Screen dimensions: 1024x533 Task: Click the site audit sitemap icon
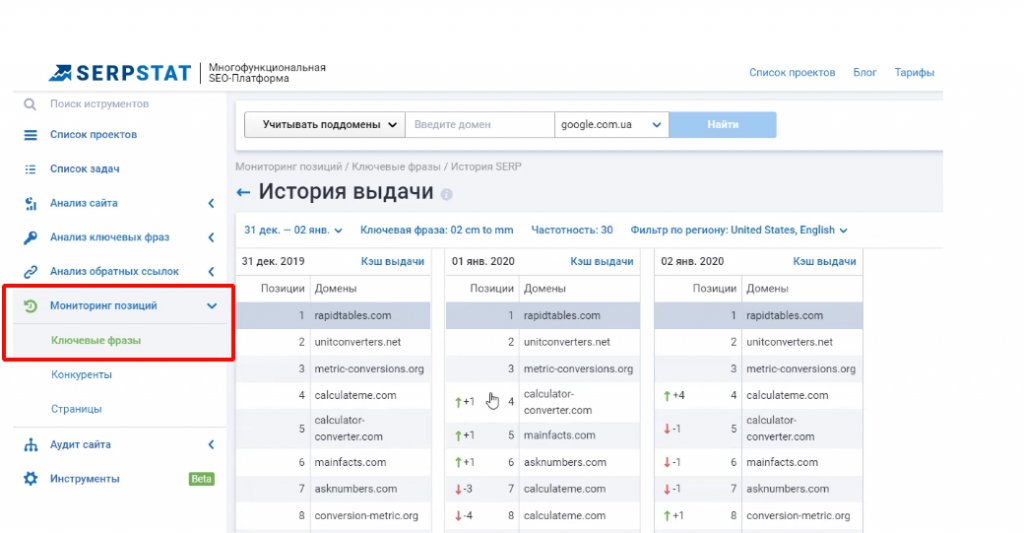click(x=31, y=445)
